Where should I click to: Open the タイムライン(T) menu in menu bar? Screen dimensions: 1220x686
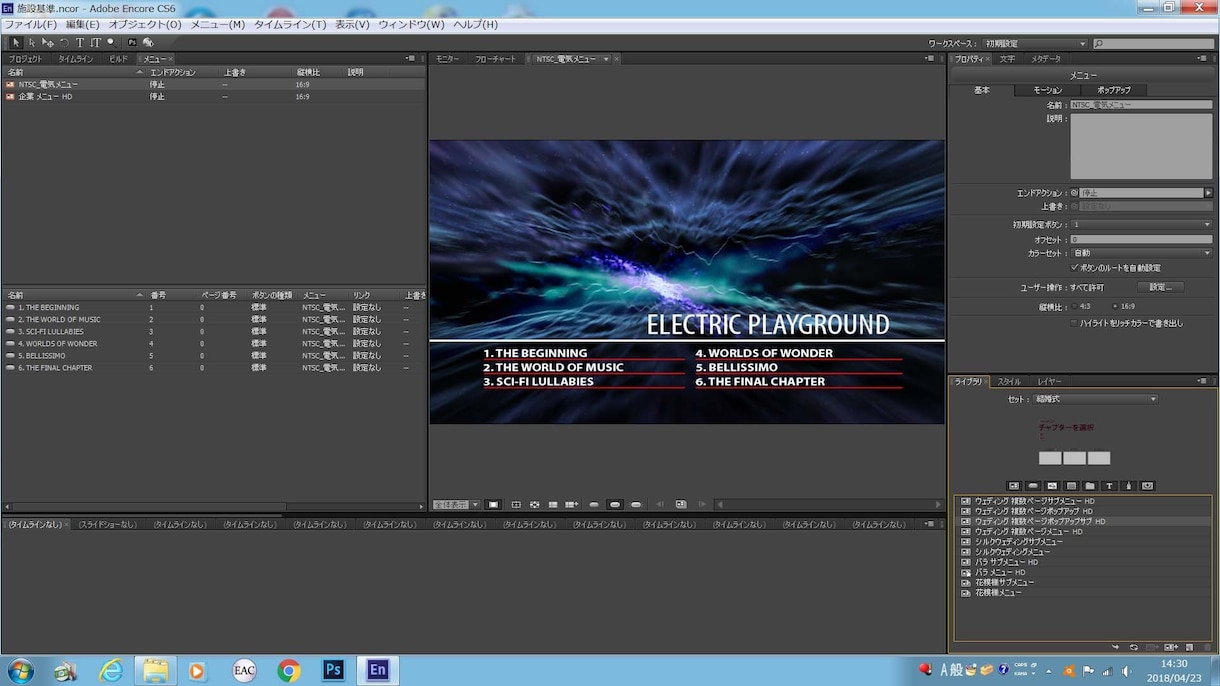tap(290, 24)
